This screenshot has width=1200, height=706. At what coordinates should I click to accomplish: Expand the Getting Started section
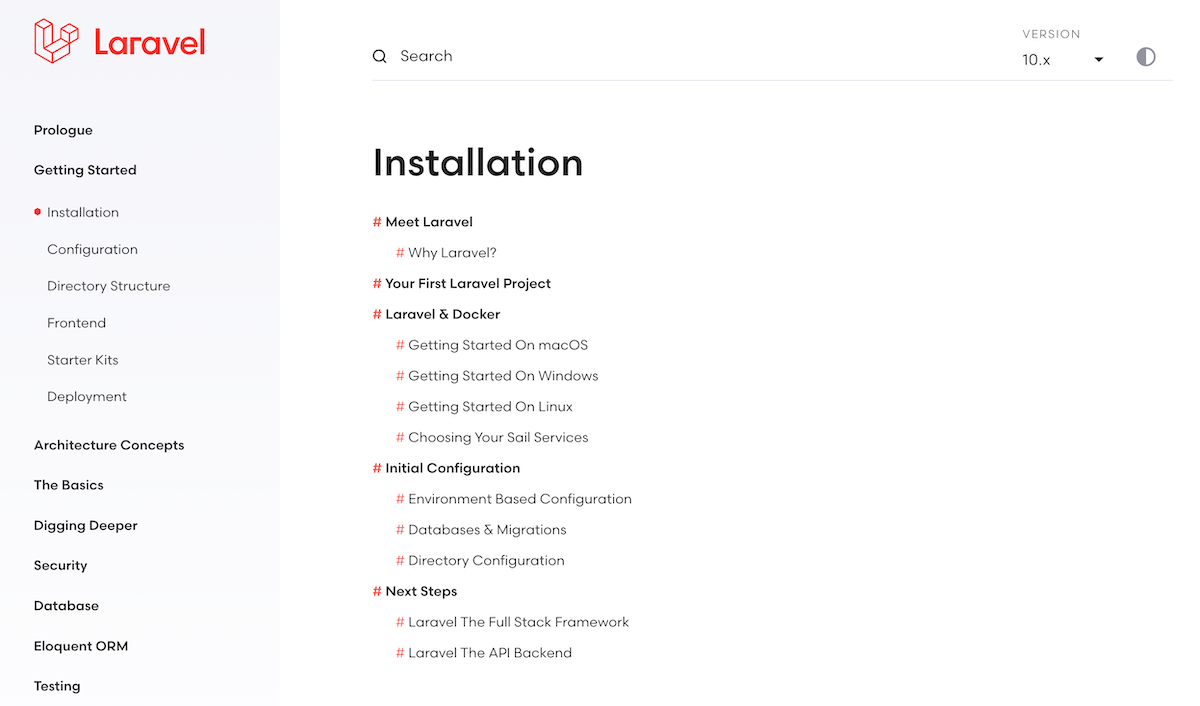[x=85, y=169]
